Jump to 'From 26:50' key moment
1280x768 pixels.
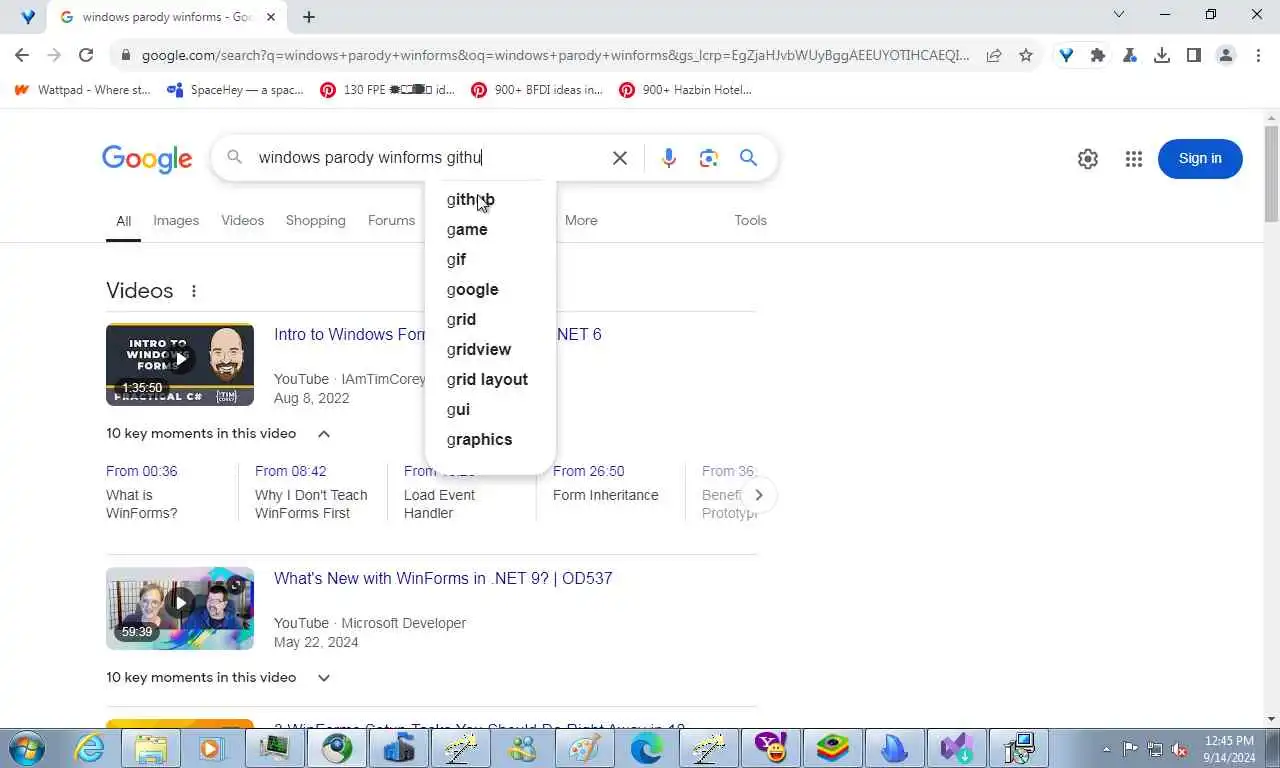point(588,471)
